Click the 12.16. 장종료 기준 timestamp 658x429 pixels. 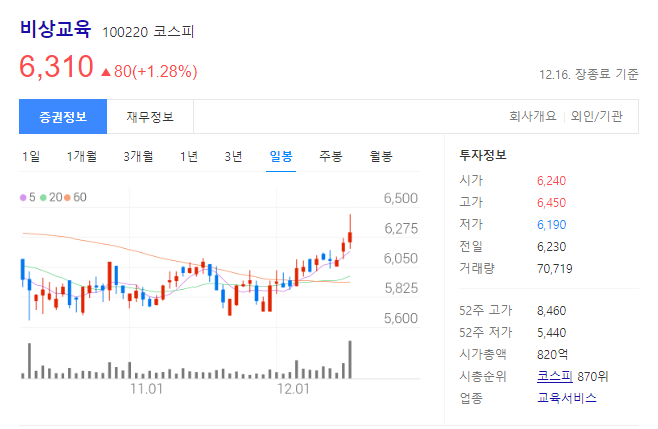589,75
